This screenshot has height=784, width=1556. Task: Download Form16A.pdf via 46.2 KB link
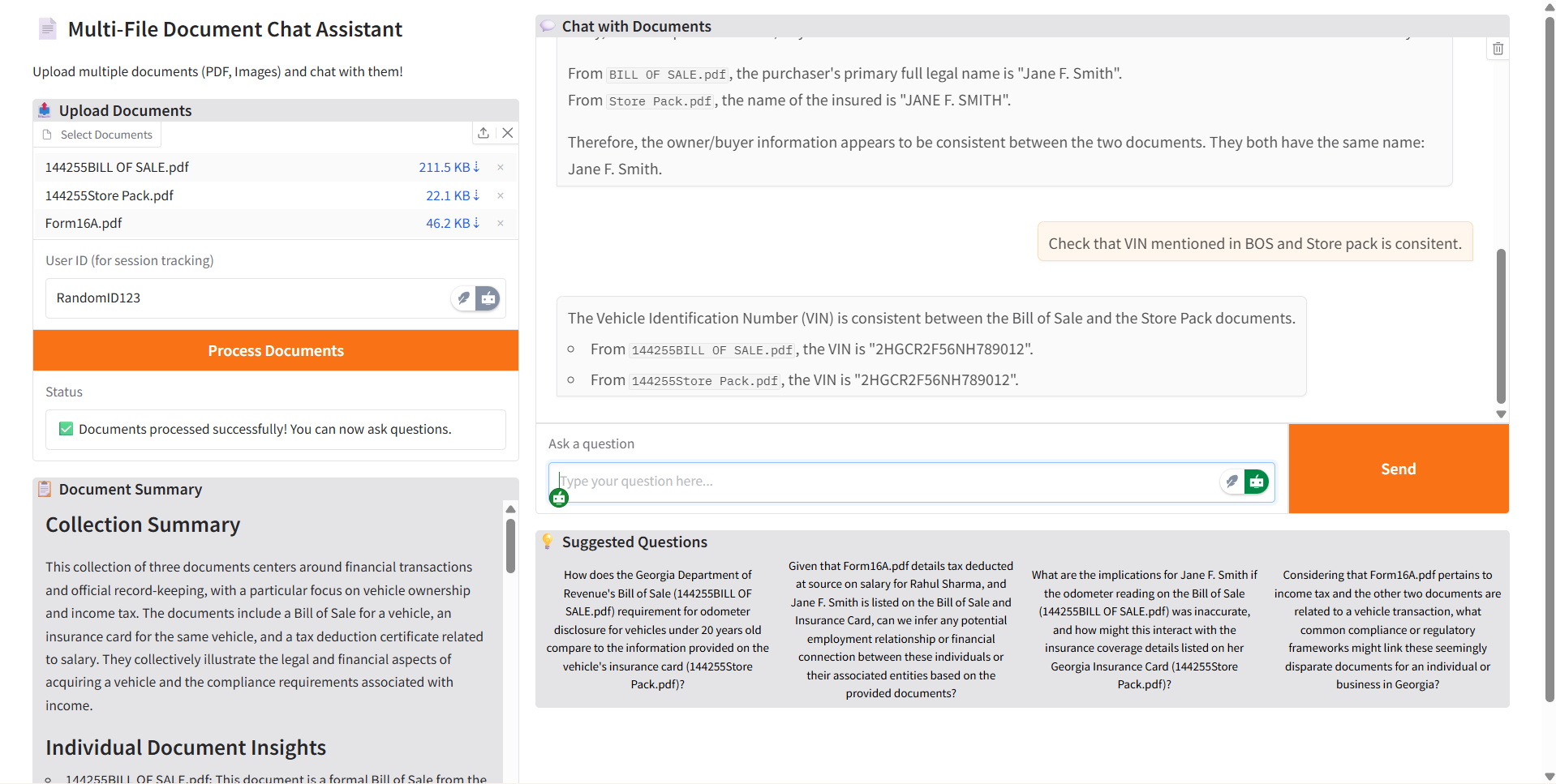coord(453,223)
